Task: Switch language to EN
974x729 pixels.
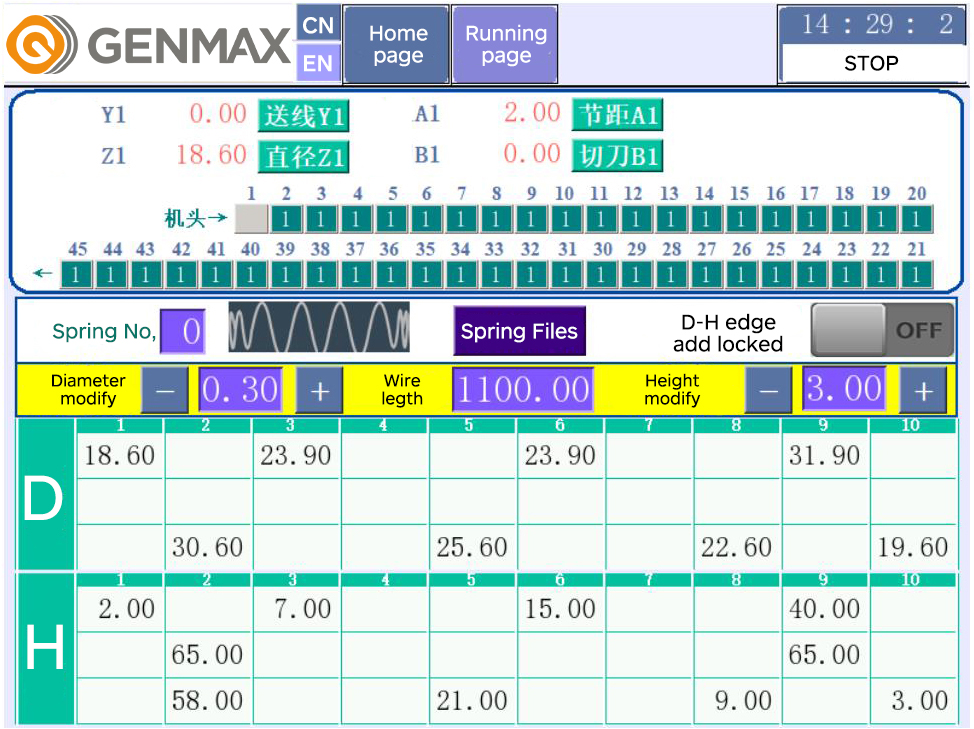Action: 318,64
